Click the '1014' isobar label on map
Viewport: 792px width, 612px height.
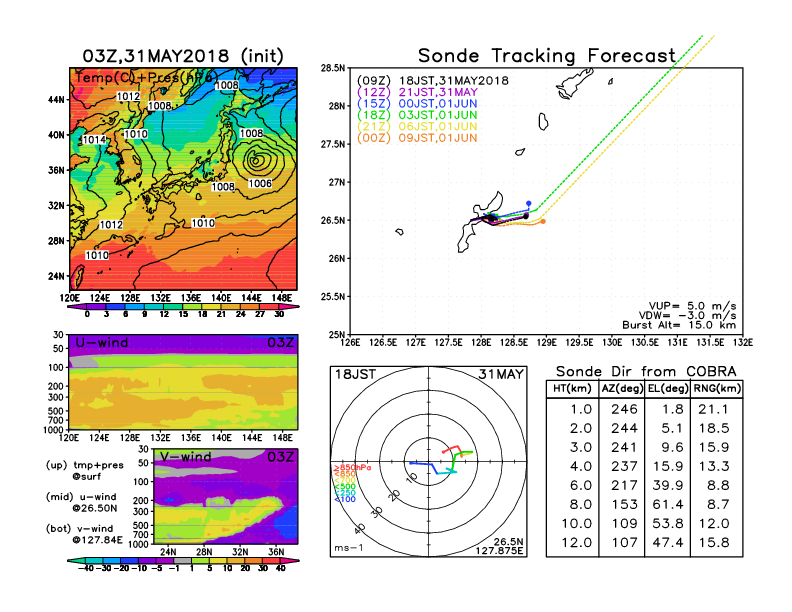tap(94, 140)
